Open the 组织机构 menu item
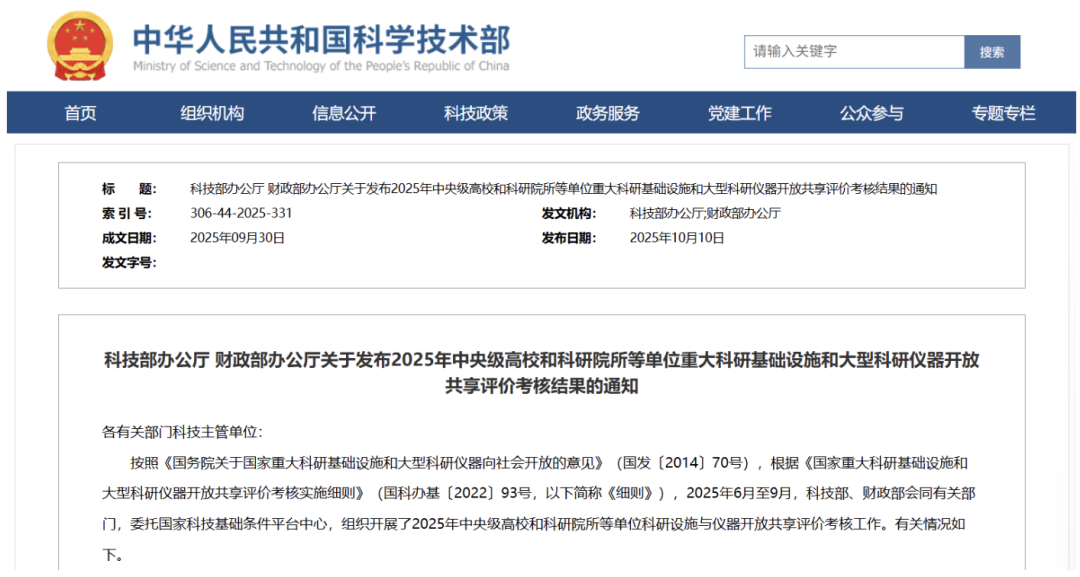The width and height of the screenshot is (1080, 577). (212, 113)
